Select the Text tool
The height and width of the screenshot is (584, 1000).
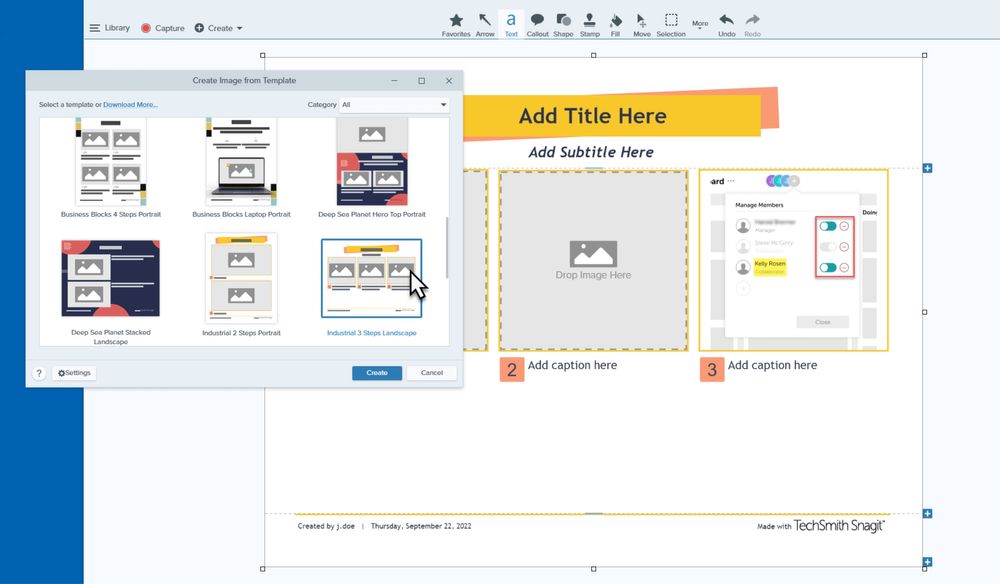[511, 25]
